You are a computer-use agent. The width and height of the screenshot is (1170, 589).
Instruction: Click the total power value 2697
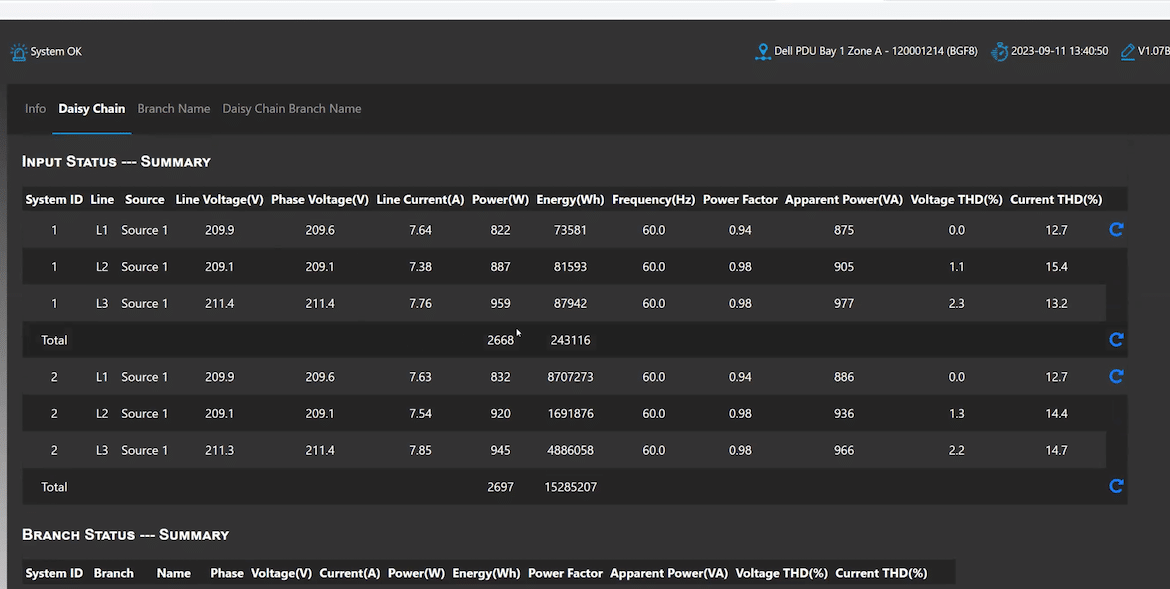[500, 487]
